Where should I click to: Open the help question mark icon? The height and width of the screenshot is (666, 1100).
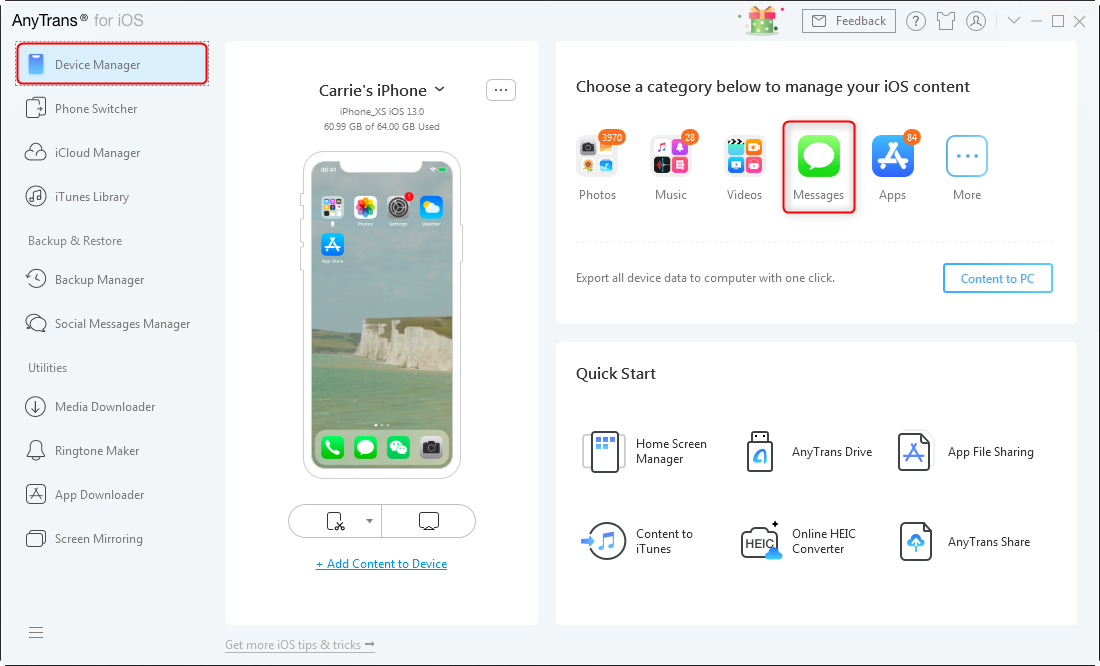915,21
